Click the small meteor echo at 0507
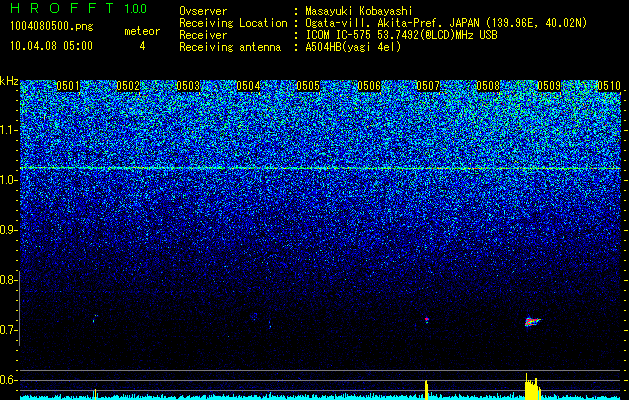629x400 pixels. pyautogui.click(x=427, y=320)
